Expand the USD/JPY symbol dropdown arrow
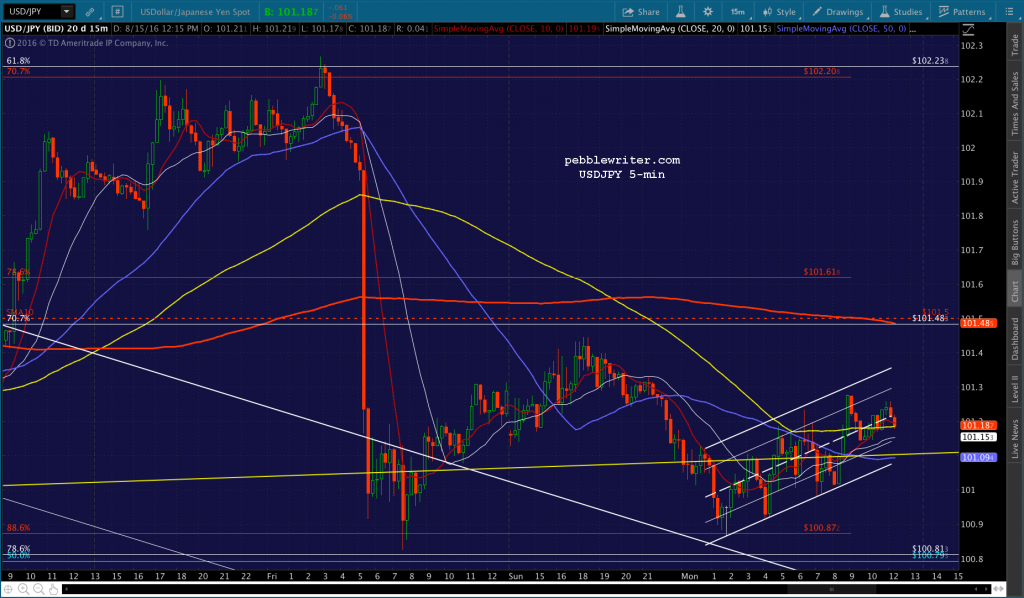Viewport: 1024px width, 598px height. tap(67, 12)
